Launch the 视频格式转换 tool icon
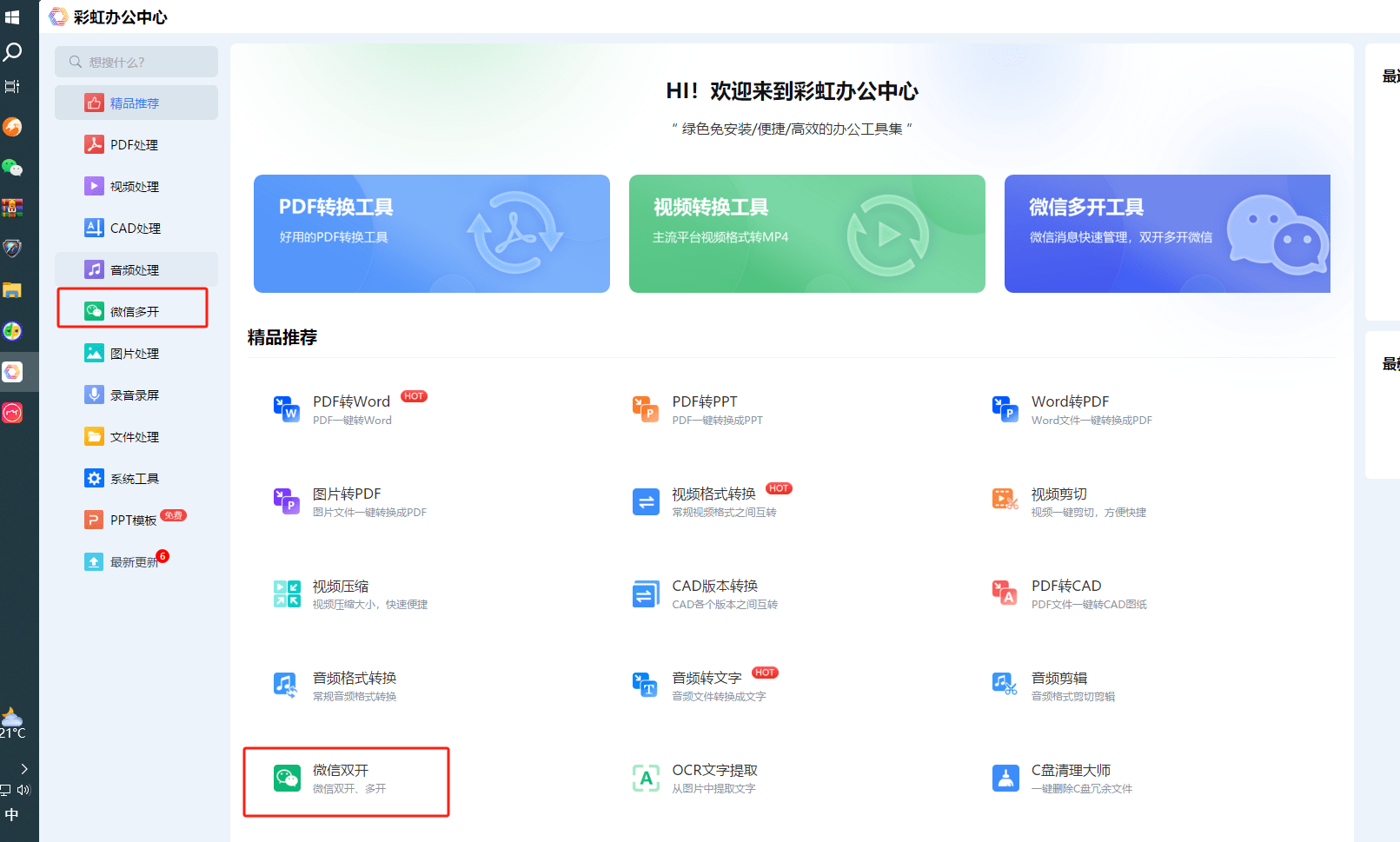The image size is (1400, 842). 646,501
